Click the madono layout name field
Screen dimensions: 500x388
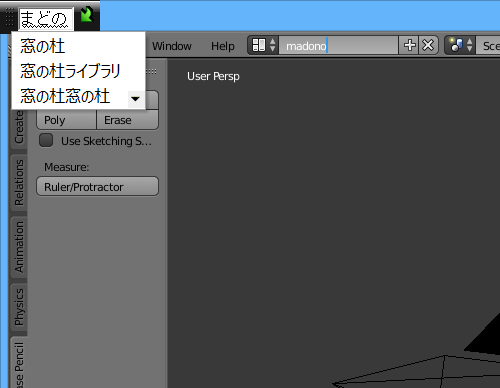point(338,45)
